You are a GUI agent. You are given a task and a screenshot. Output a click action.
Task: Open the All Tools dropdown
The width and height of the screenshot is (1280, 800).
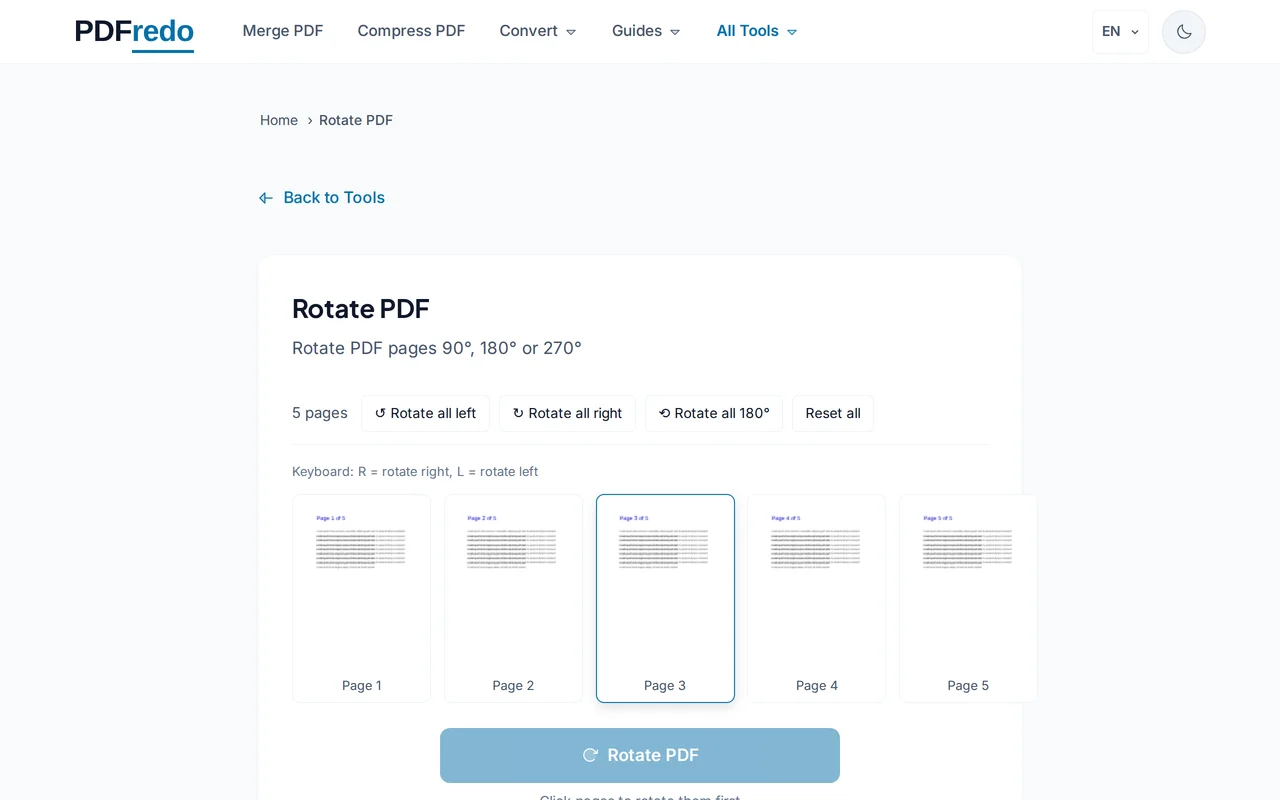(x=756, y=31)
